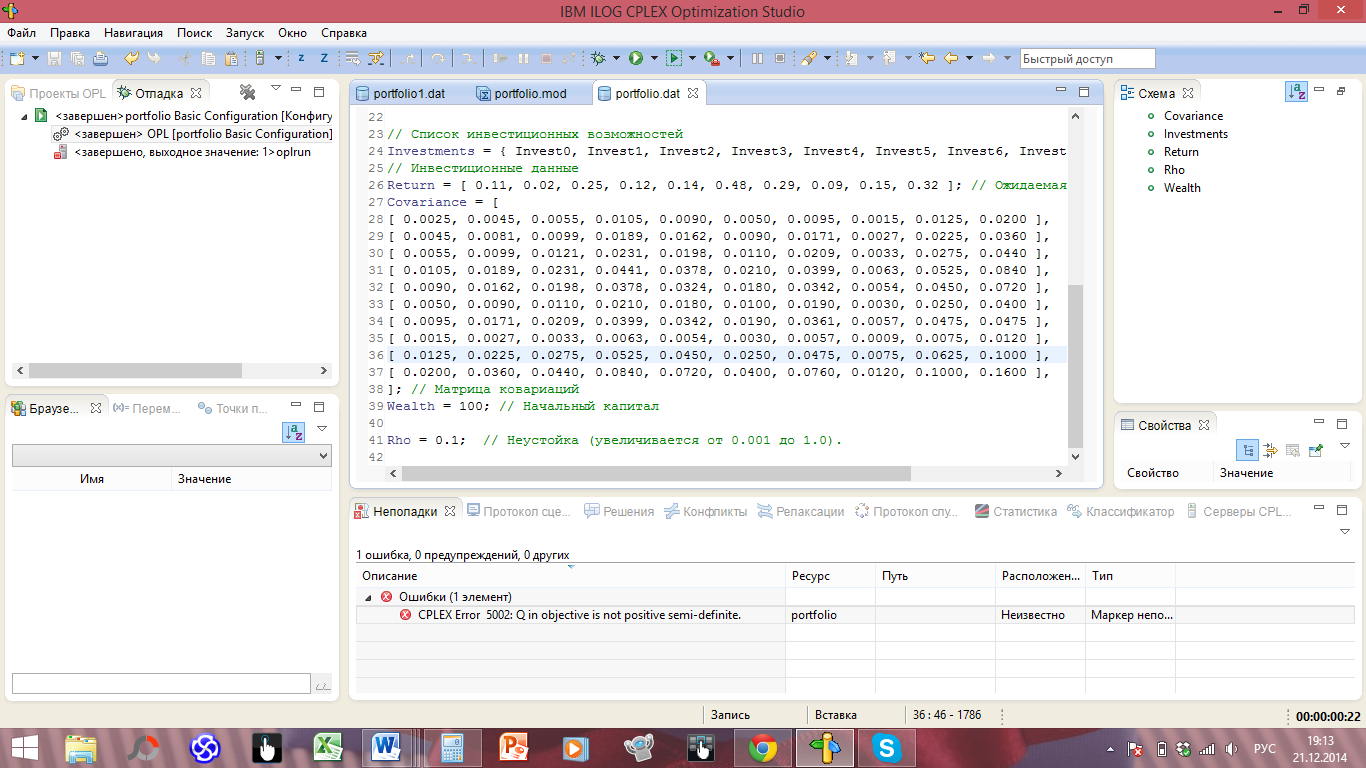Image resolution: width=1366 pixels, height=768 pixels.
Task: Switch to the Переменные tab
Action: tap(148, 408)
